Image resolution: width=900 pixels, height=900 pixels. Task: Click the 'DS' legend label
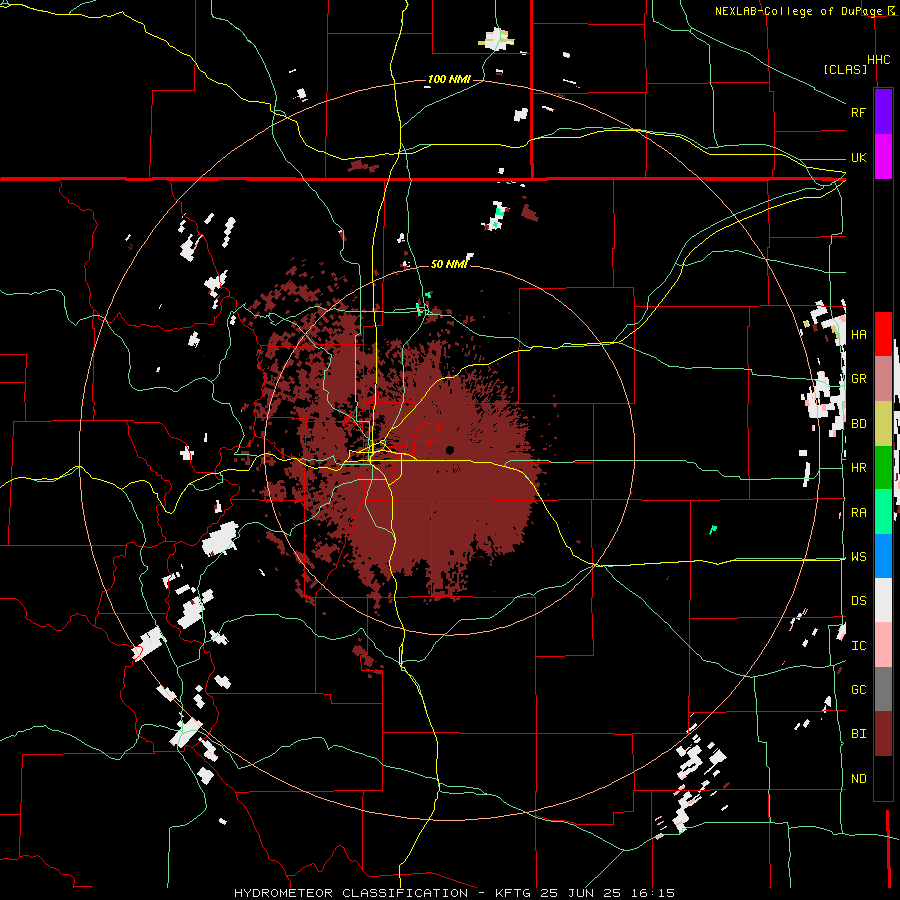pos(858,601)
